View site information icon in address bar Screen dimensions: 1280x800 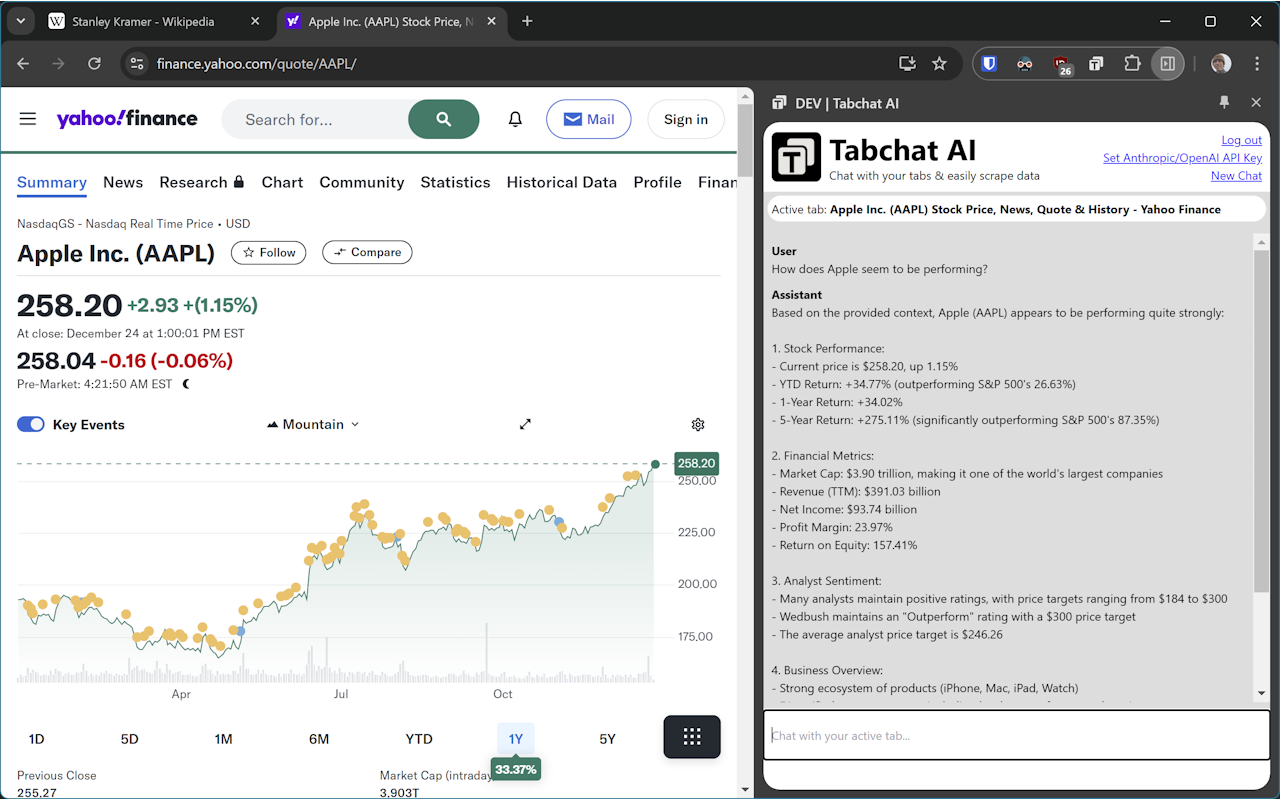click(x=138, y=64)
